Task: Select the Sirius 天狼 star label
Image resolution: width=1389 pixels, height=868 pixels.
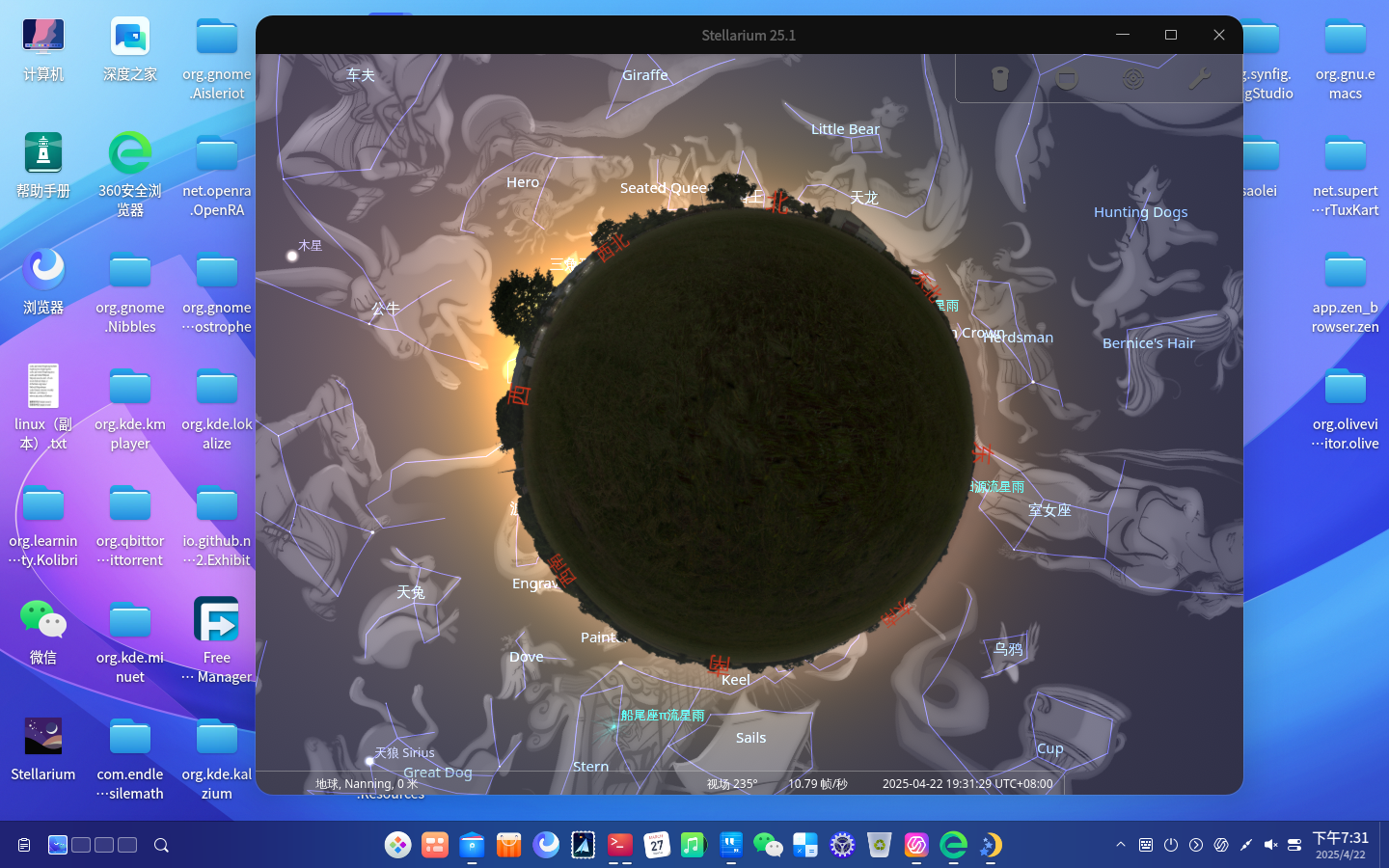Action: pyautogui.click(x=404, y=753)
